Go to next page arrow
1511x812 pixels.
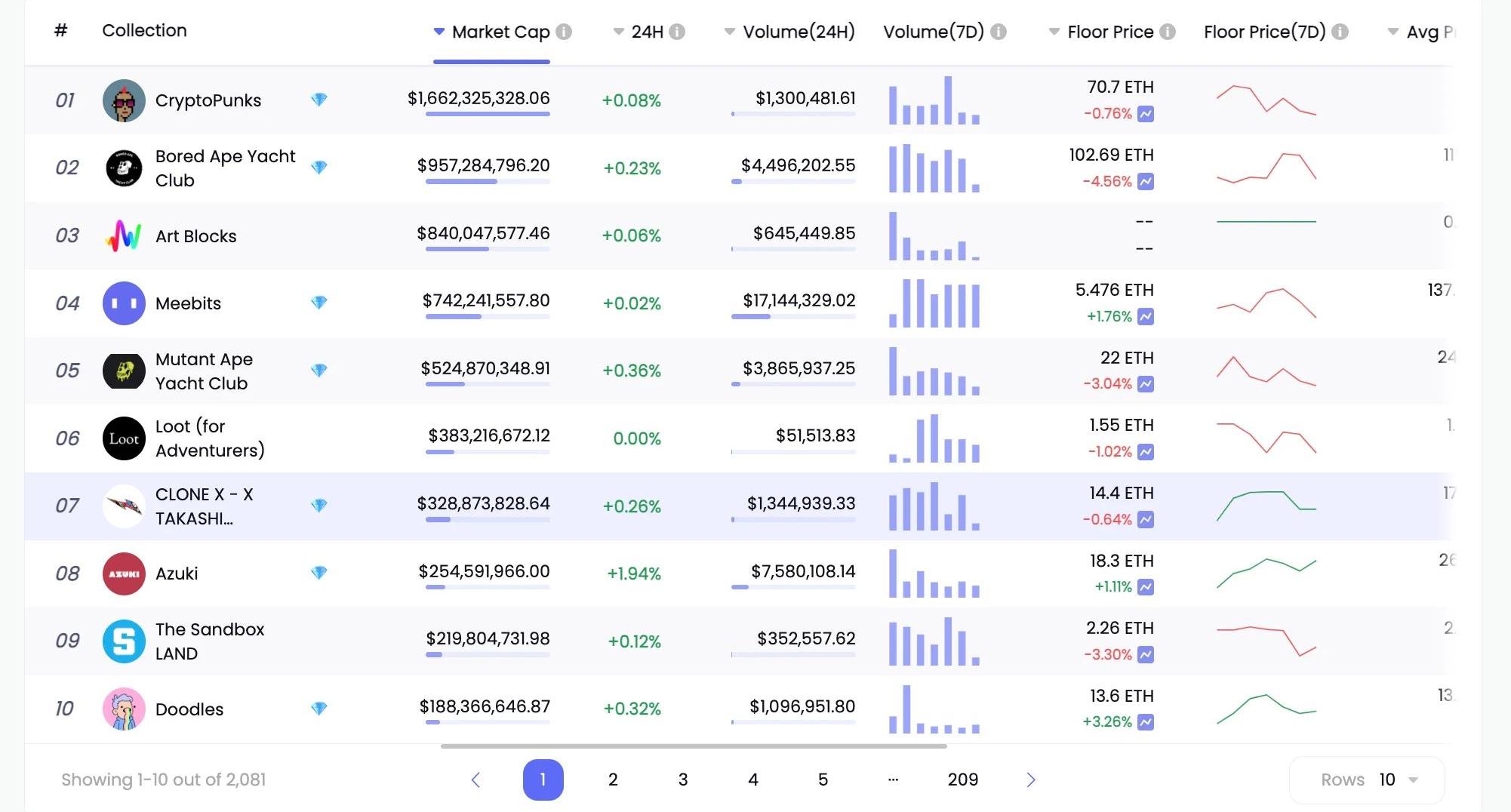[1031, 780]
